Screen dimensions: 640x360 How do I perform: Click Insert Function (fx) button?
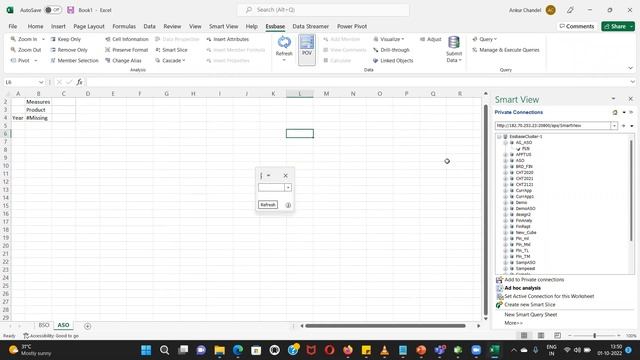click(80, 82)
